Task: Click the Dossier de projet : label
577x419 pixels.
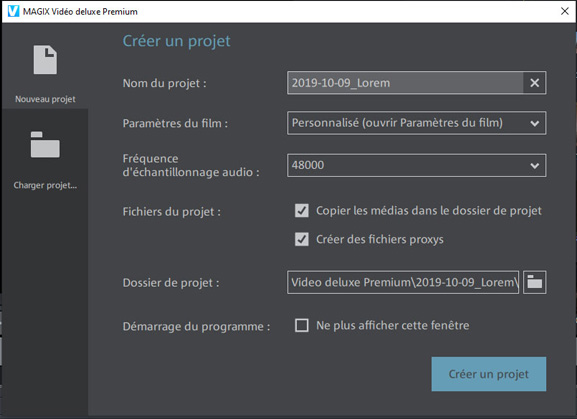Action: (x=171, y=283)
